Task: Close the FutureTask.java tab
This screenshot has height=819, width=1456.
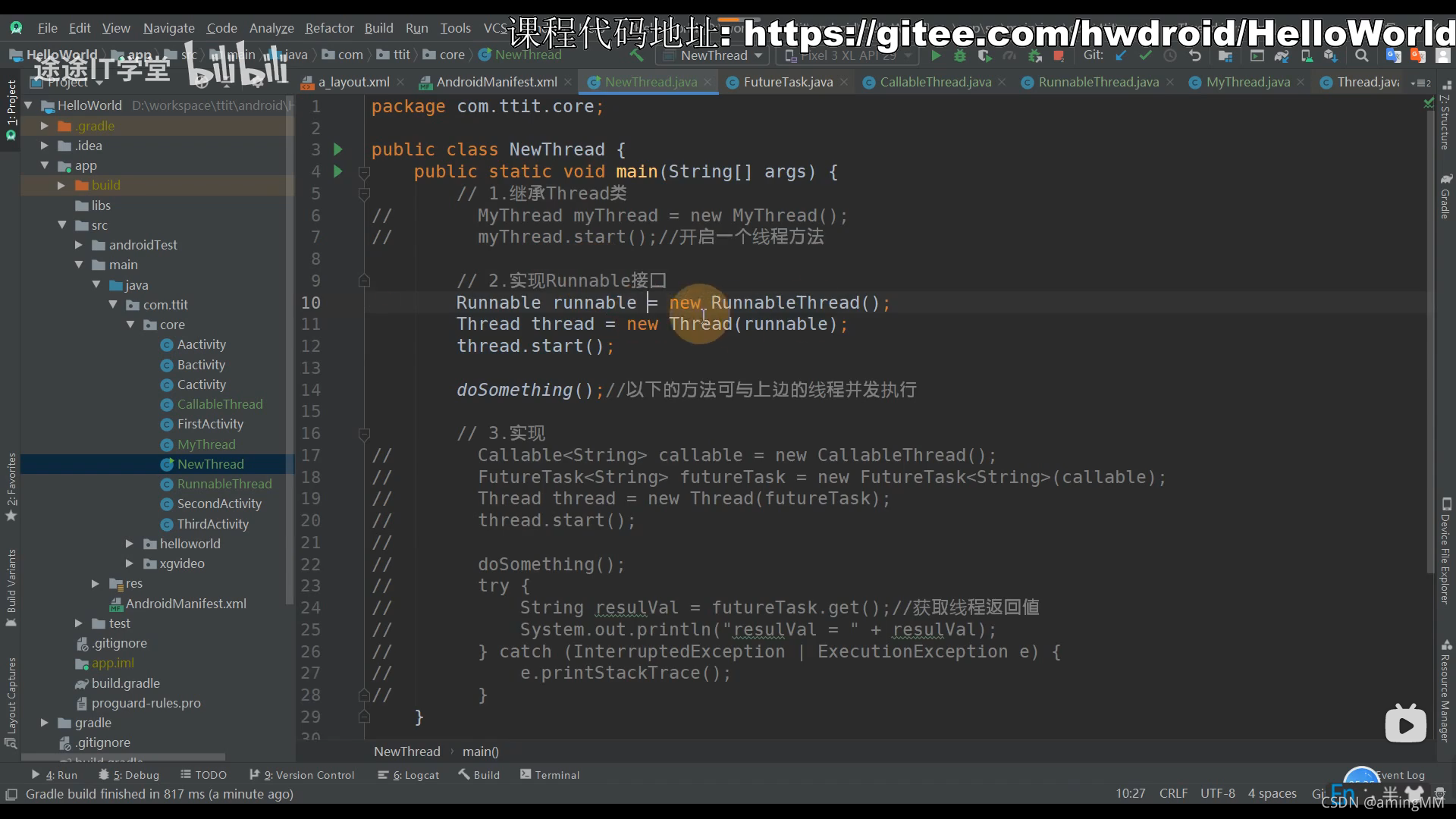Action: [x=843, y=82]
